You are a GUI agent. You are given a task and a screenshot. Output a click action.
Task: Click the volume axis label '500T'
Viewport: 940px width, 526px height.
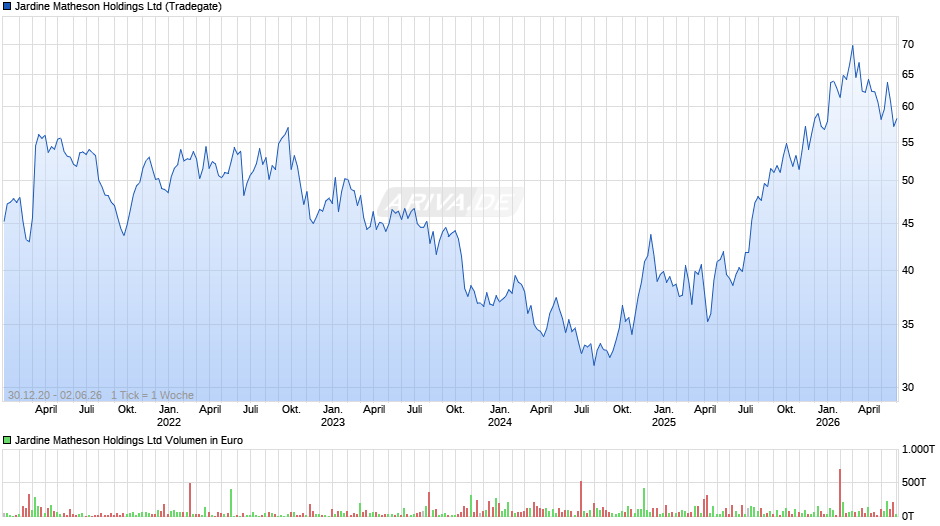tap(914, 482)
